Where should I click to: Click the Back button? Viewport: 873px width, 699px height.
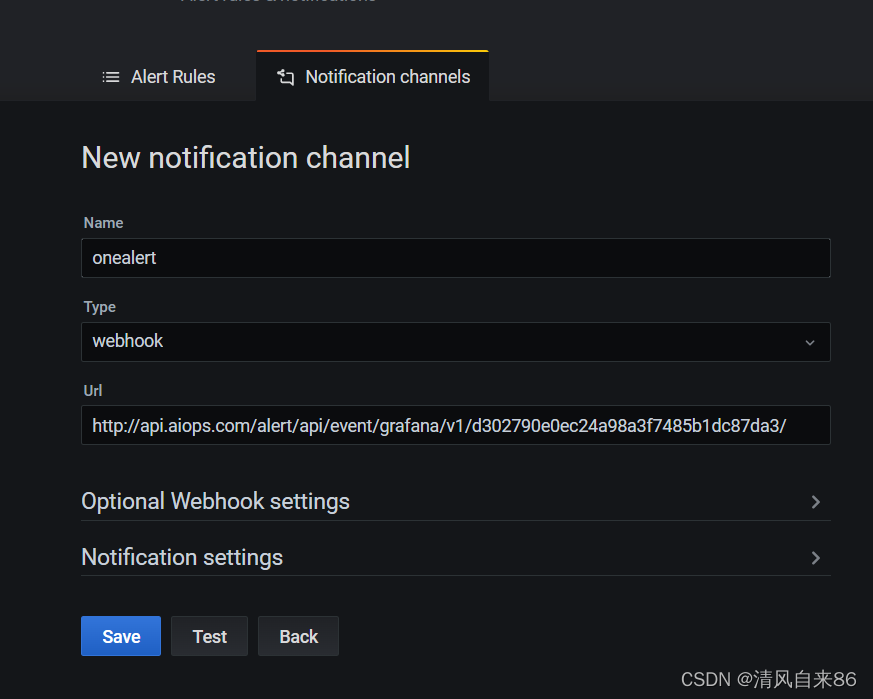pos(298,636)
